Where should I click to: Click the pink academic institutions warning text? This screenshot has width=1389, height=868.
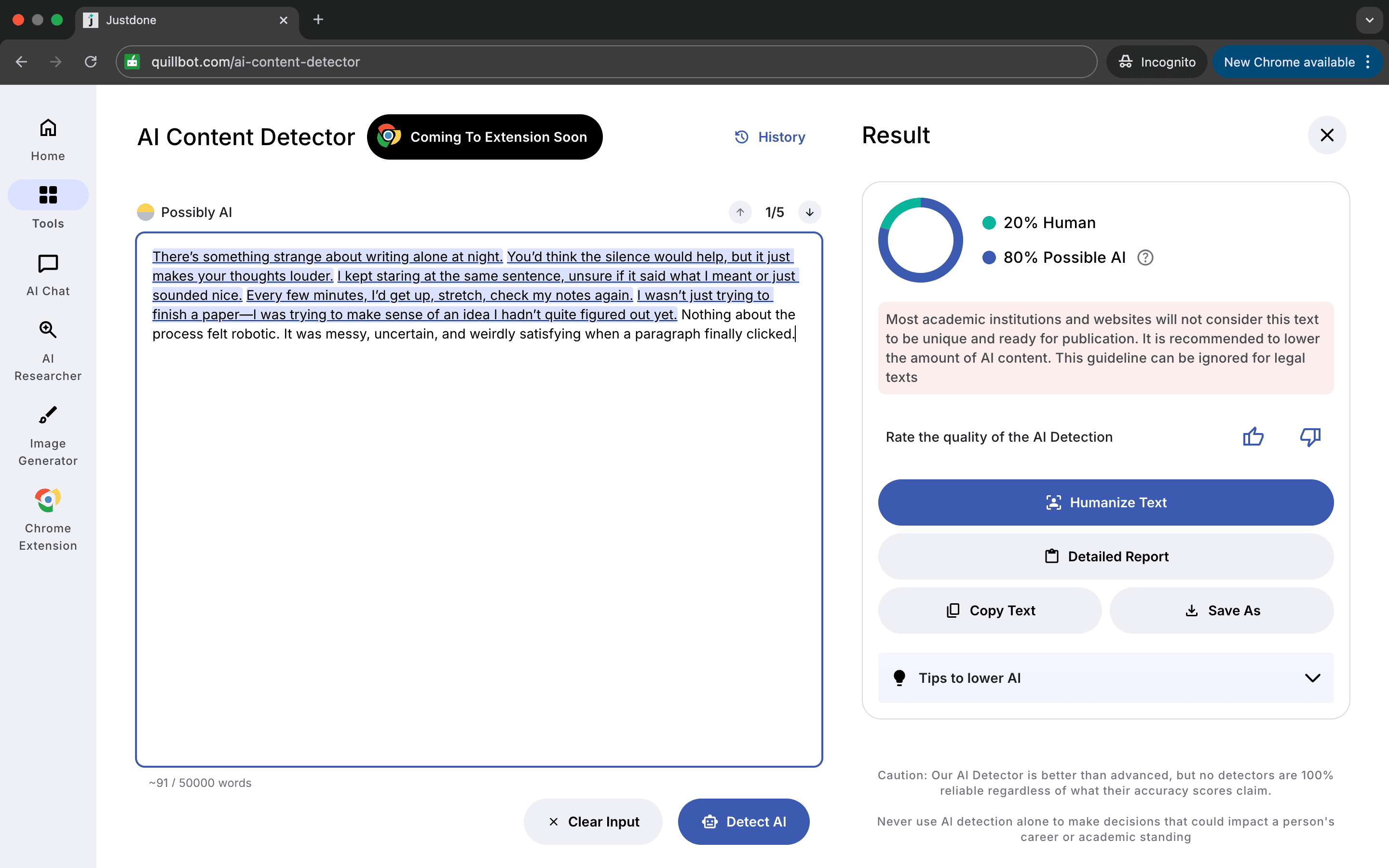pos(1105,348)
